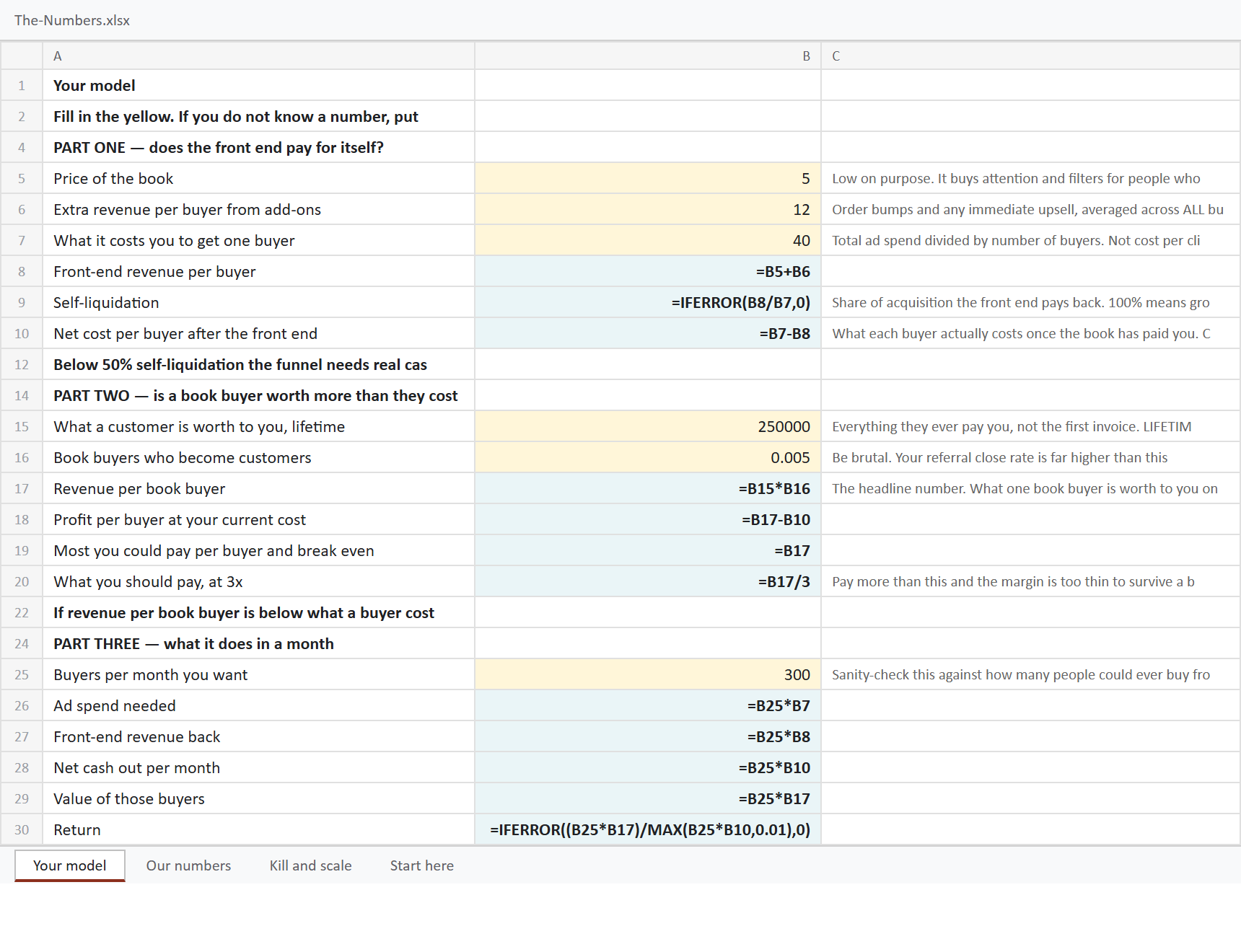The width and height of the screenshot is (1241, 952).
Task: Select row 30 header
Action: tap(22, 829)
